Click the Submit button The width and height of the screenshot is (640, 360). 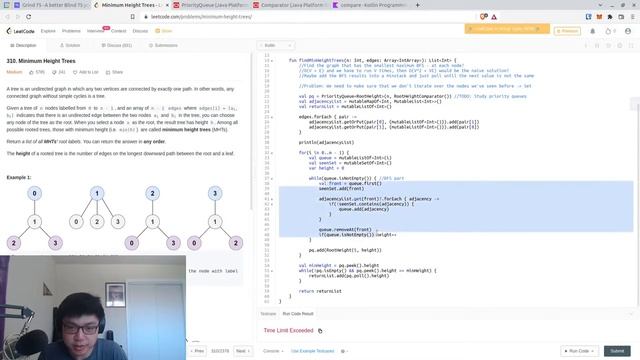(617, 351)
